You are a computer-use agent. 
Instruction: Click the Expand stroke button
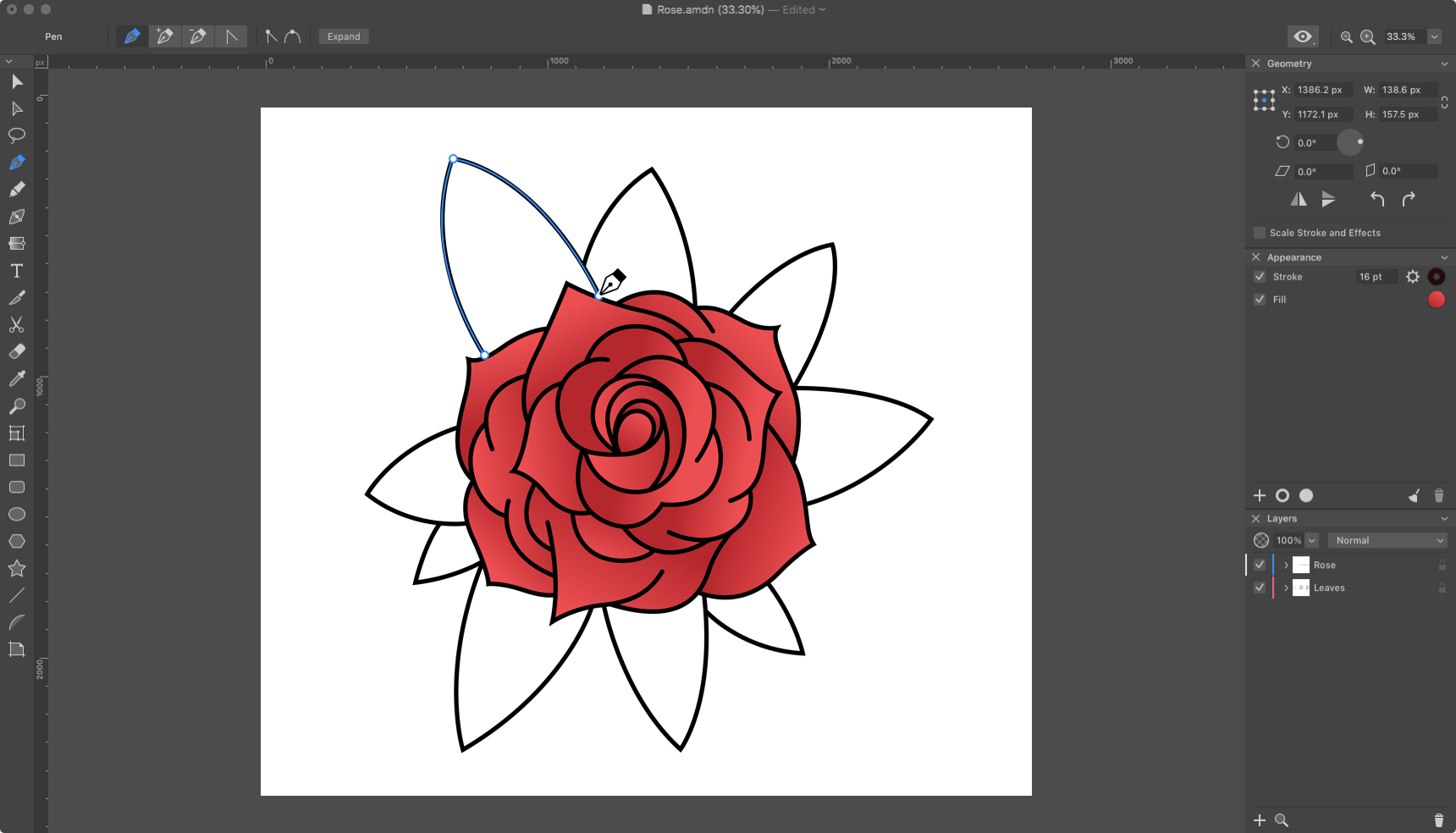[x=343, y=36]
